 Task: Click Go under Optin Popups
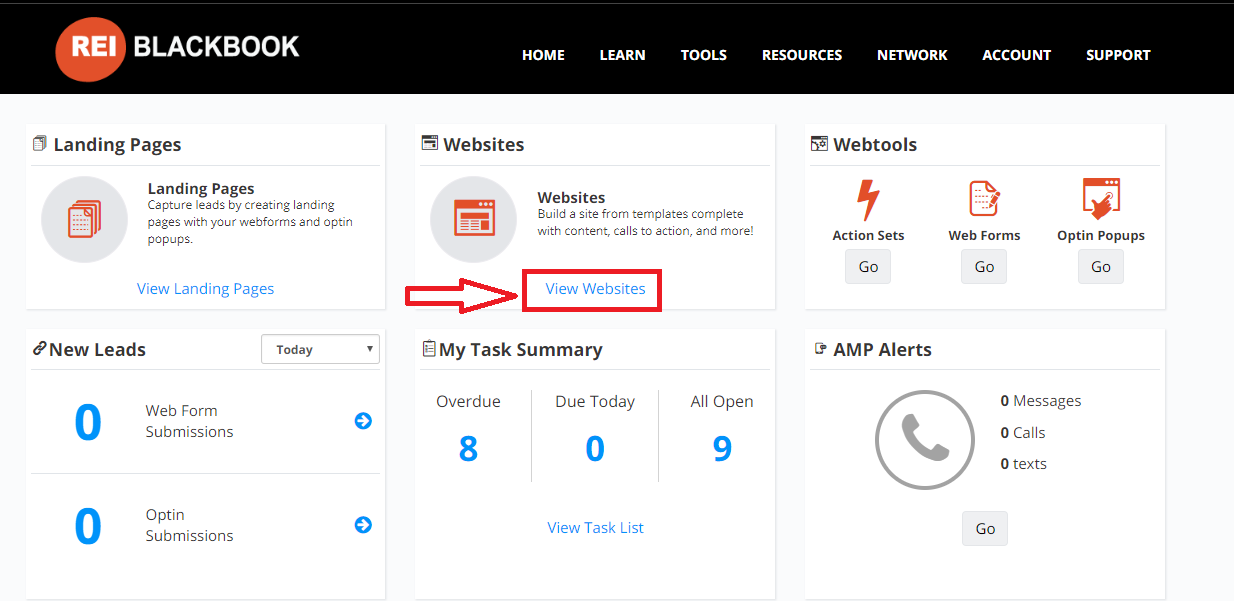(x=1101, y=267)
